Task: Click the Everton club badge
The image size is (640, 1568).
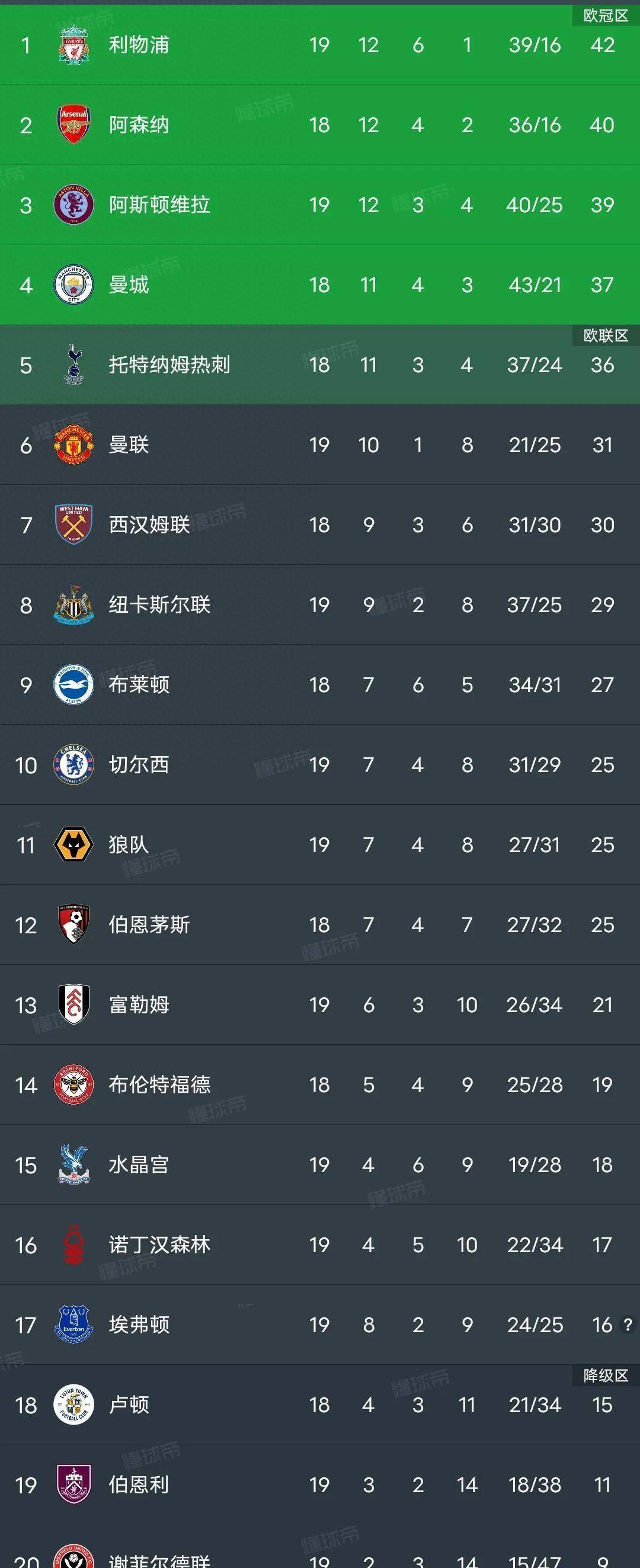Action: coord(73,1324)
